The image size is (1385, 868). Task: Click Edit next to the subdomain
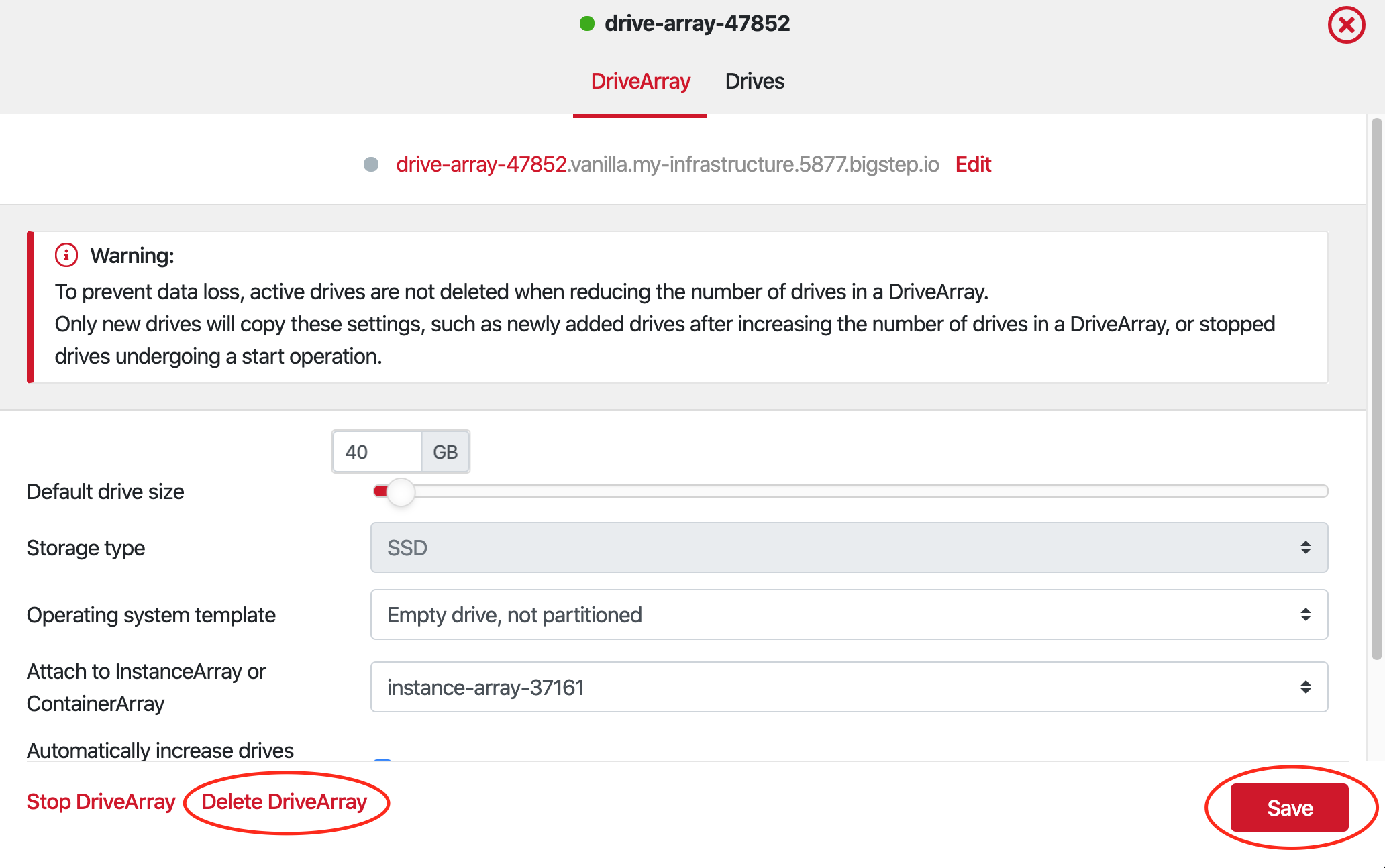(972, 164)
